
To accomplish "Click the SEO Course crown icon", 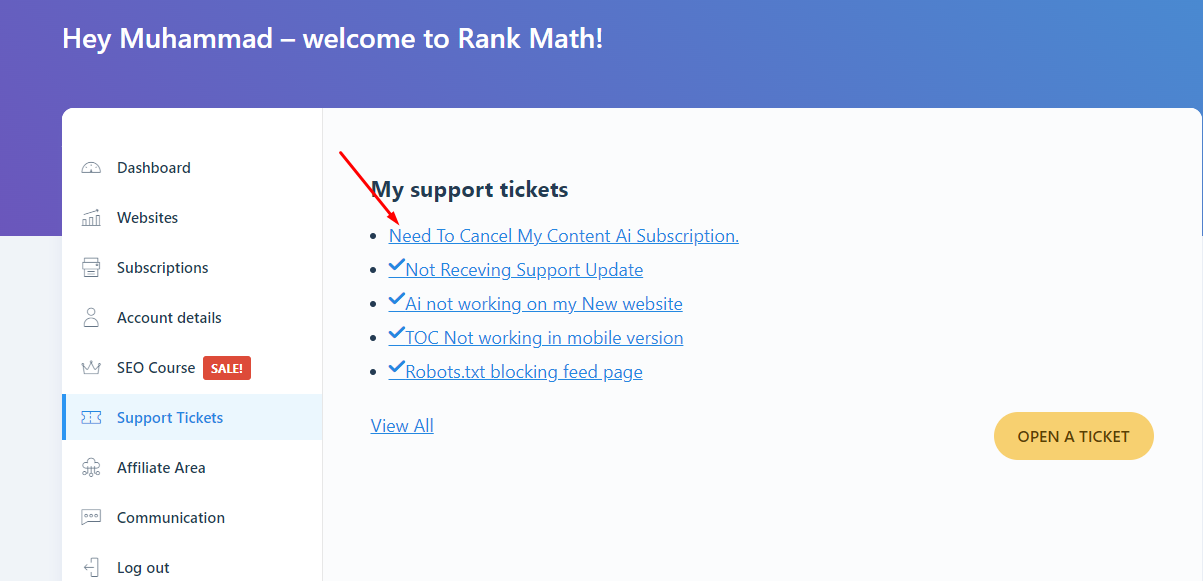I will coord(91,368).
